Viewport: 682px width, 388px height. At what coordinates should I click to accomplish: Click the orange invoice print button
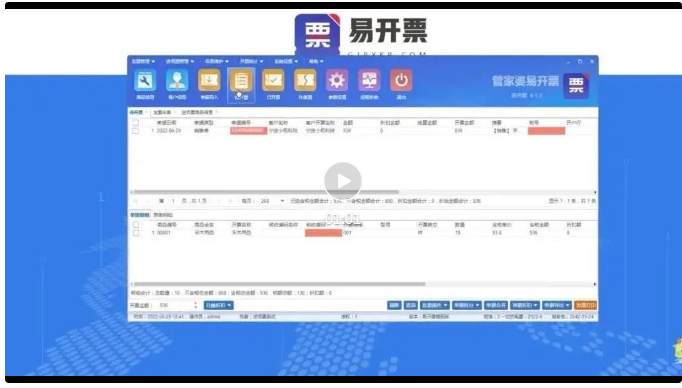click(585, 305)
